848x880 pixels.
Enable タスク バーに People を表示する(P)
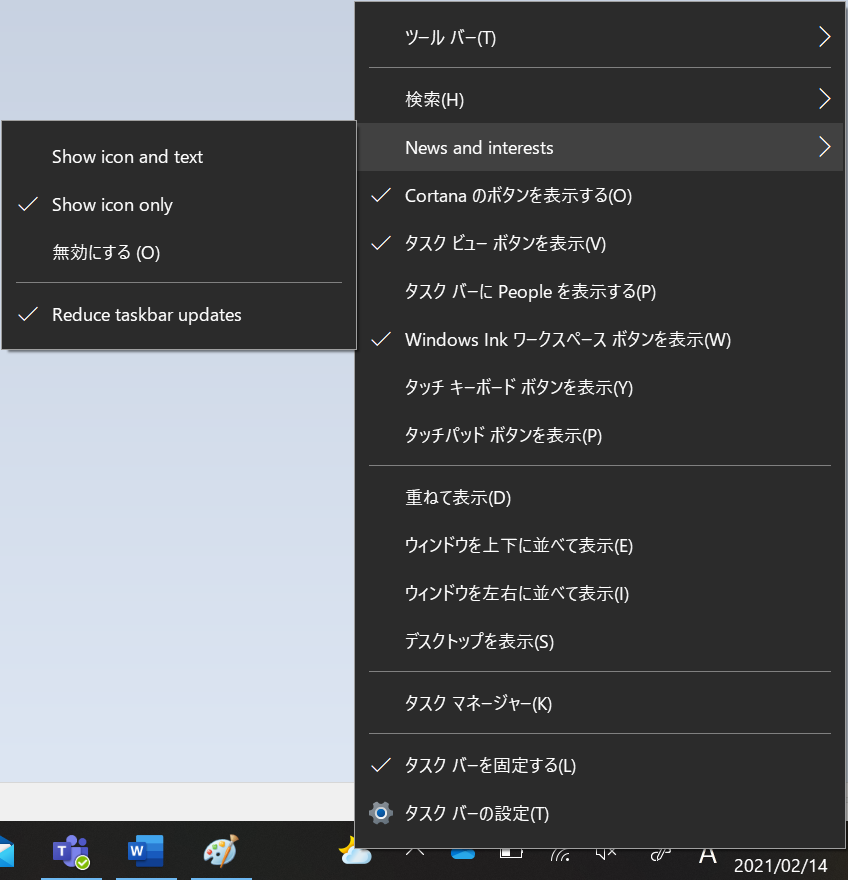[600, 291]
